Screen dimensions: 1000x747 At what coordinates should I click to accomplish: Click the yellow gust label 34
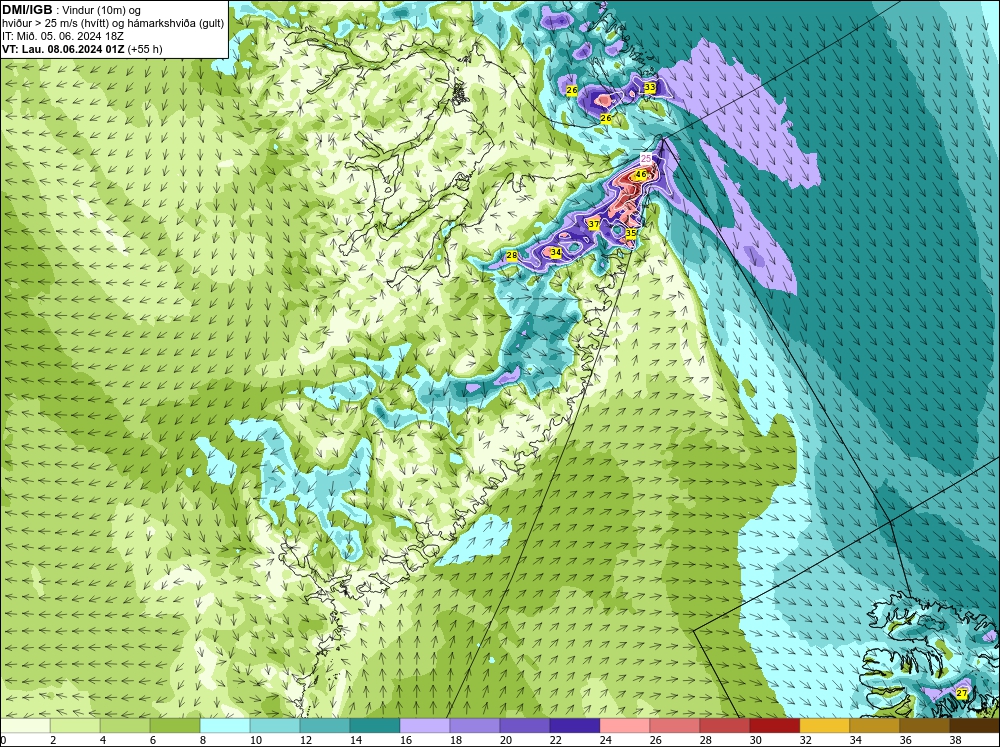tap(555, 253)
